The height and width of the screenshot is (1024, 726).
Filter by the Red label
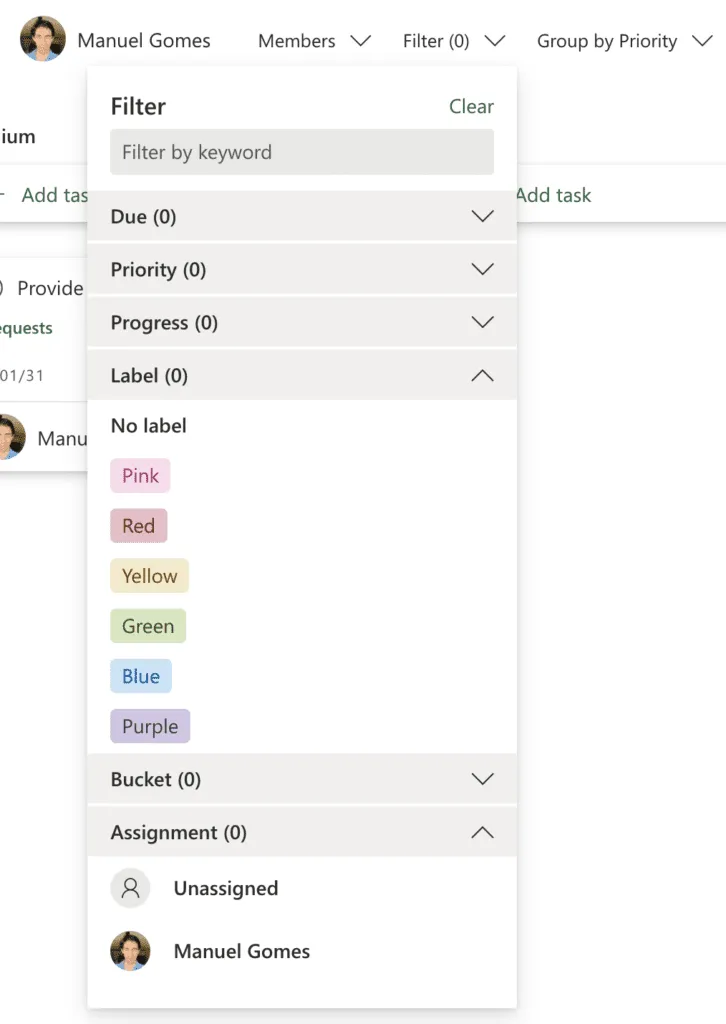coord(139,526)
